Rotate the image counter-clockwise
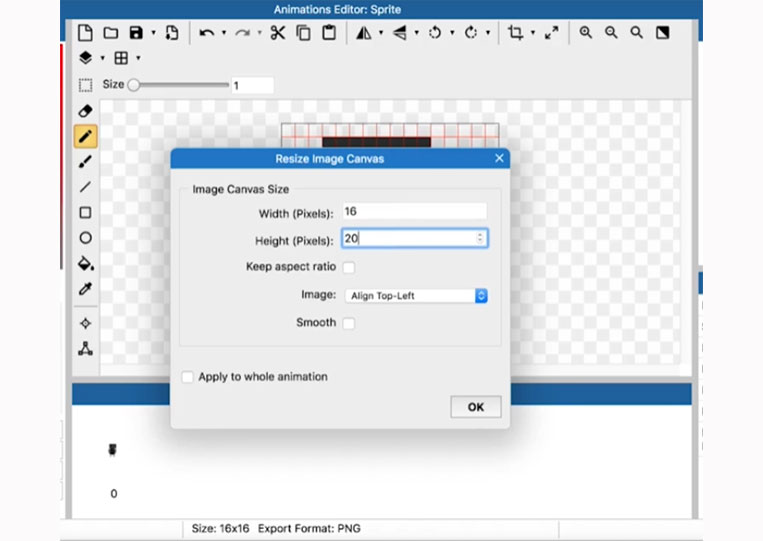763x541 pixels. click(x=435, y=33)
